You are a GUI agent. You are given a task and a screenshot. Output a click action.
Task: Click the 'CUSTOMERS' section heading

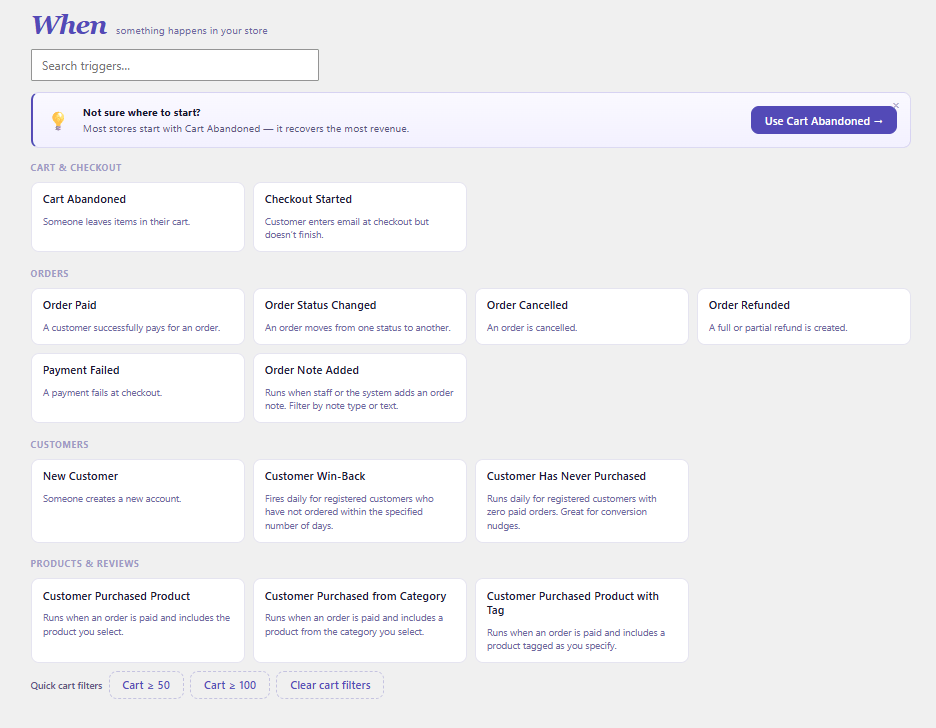(x=60, y=445)
